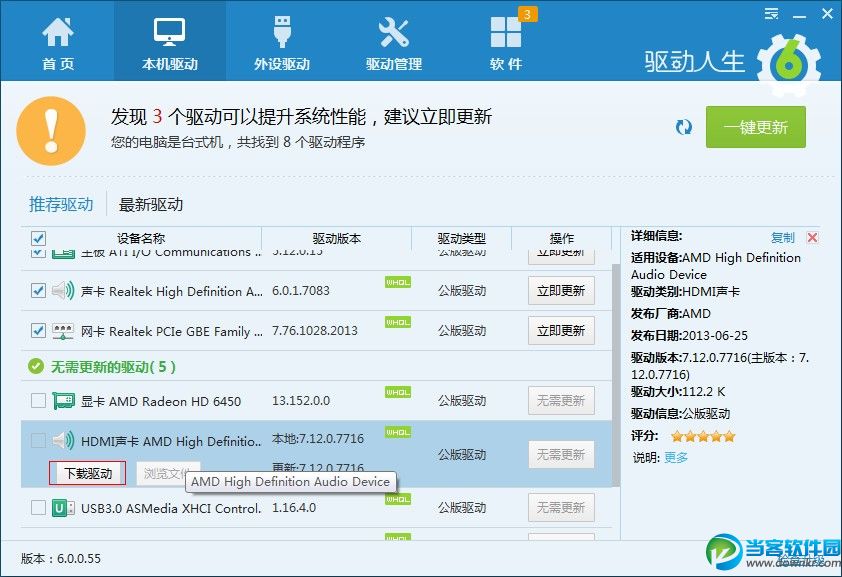Click the green check icon beside 无需更新的驱动
Screen dimensions: 842x577
point(35,367)
